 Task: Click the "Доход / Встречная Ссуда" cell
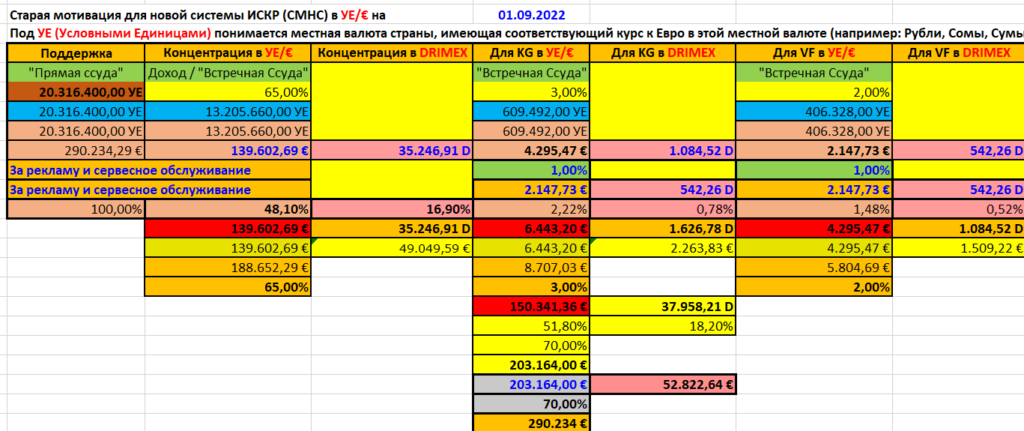(x=228, y=72)
